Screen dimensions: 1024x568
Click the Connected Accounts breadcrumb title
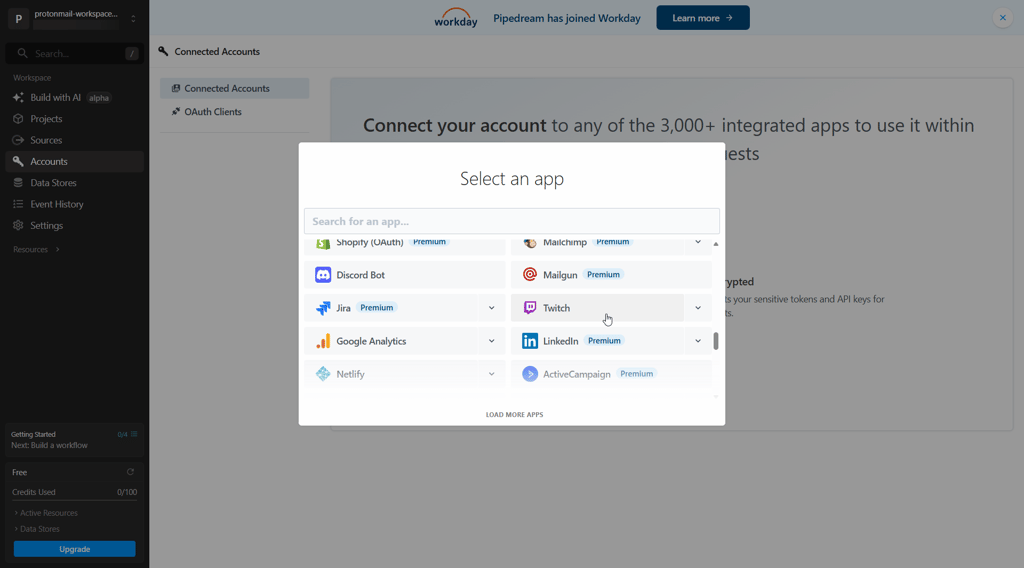click(217, 52)
